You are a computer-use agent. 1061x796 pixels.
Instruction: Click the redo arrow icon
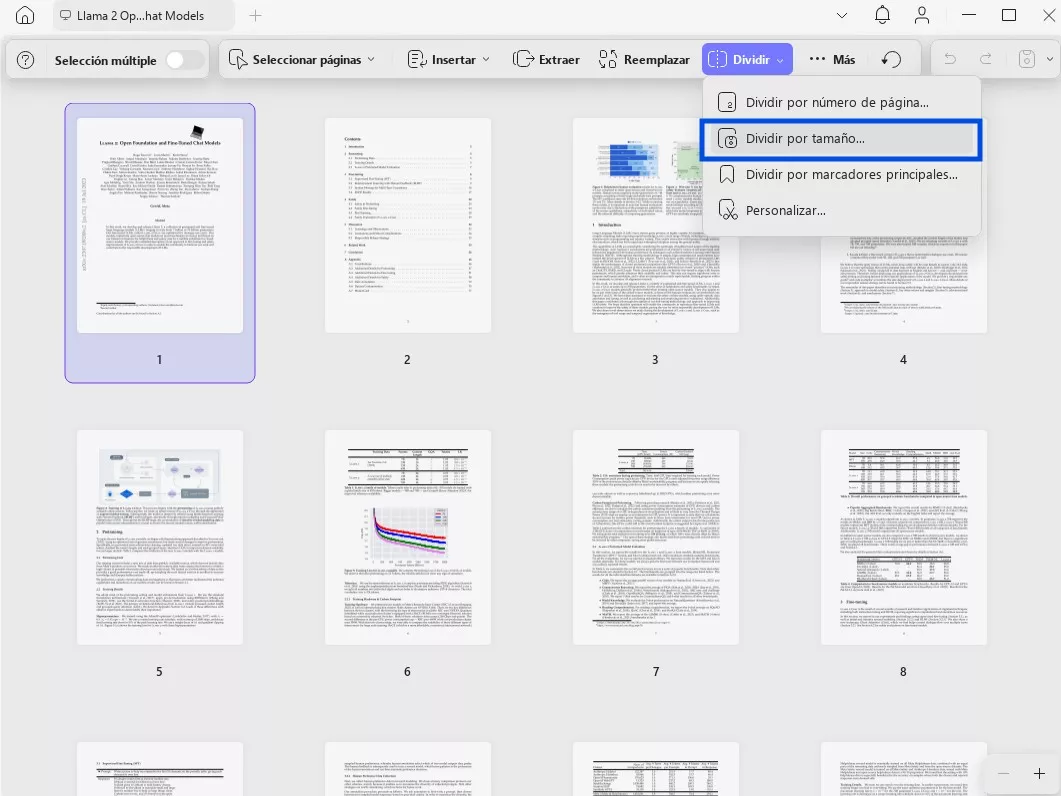(986, 60)
